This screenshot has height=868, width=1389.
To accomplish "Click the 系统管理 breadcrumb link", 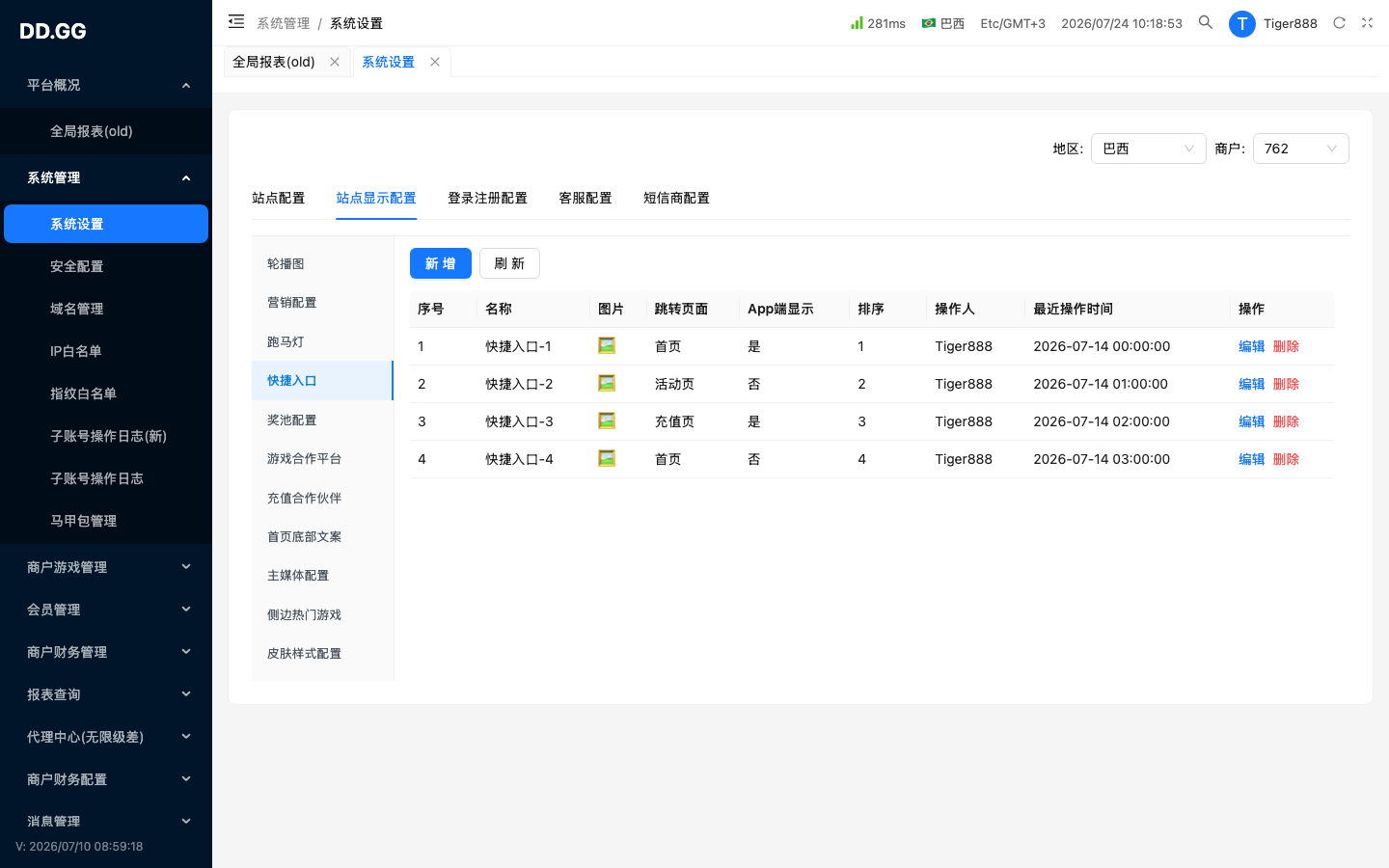I will tap(283, 23).
